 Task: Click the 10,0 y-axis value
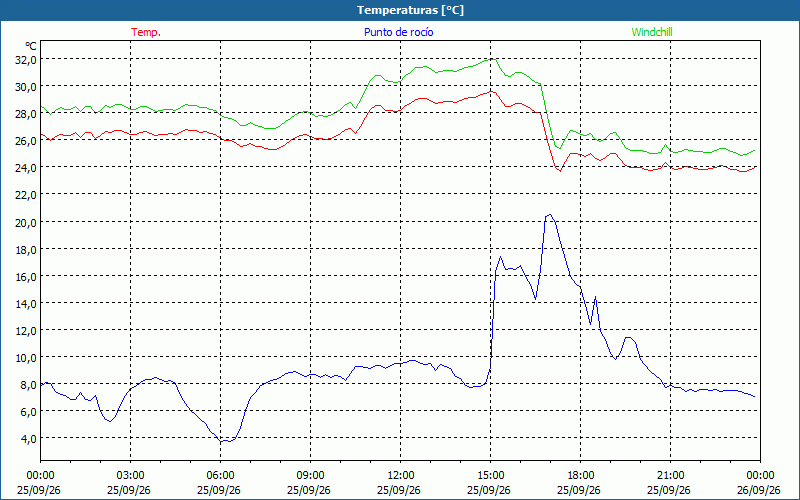point(27,358)
